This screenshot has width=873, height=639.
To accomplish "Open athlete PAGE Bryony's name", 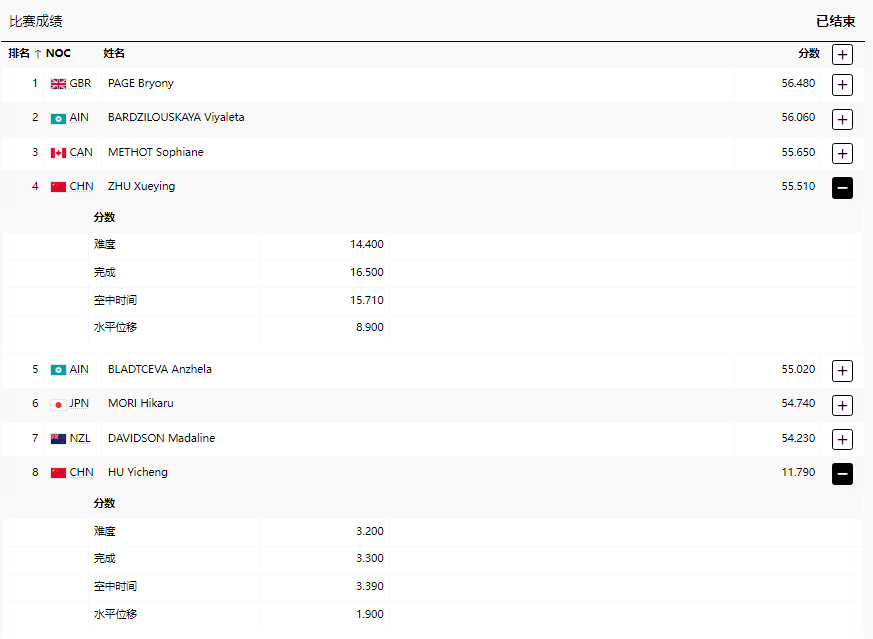I will coord(140,84).
